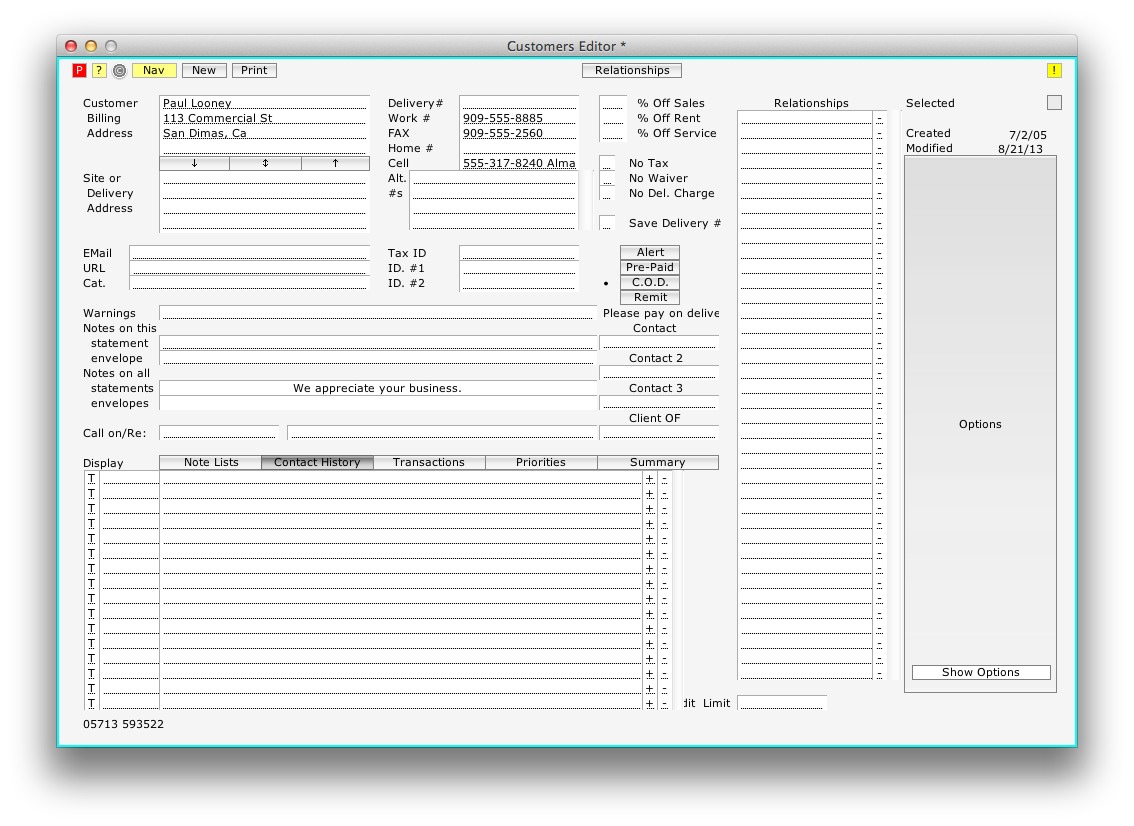Toggle the No Waiver box
The width and height of the screenshot is (1134, 826).
click(x=608, y=179)
